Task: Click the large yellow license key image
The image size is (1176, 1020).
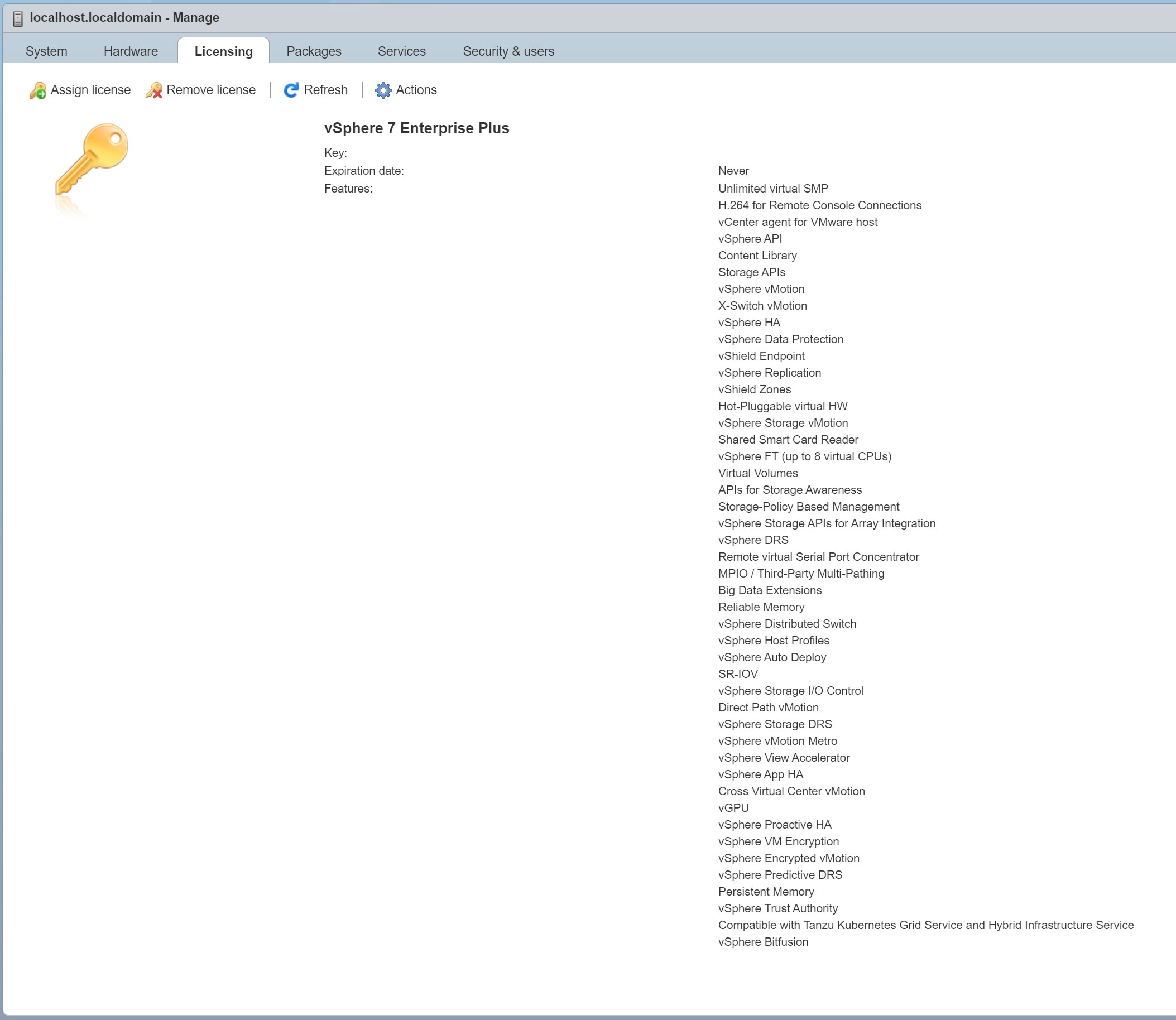Action: (91, 160)
